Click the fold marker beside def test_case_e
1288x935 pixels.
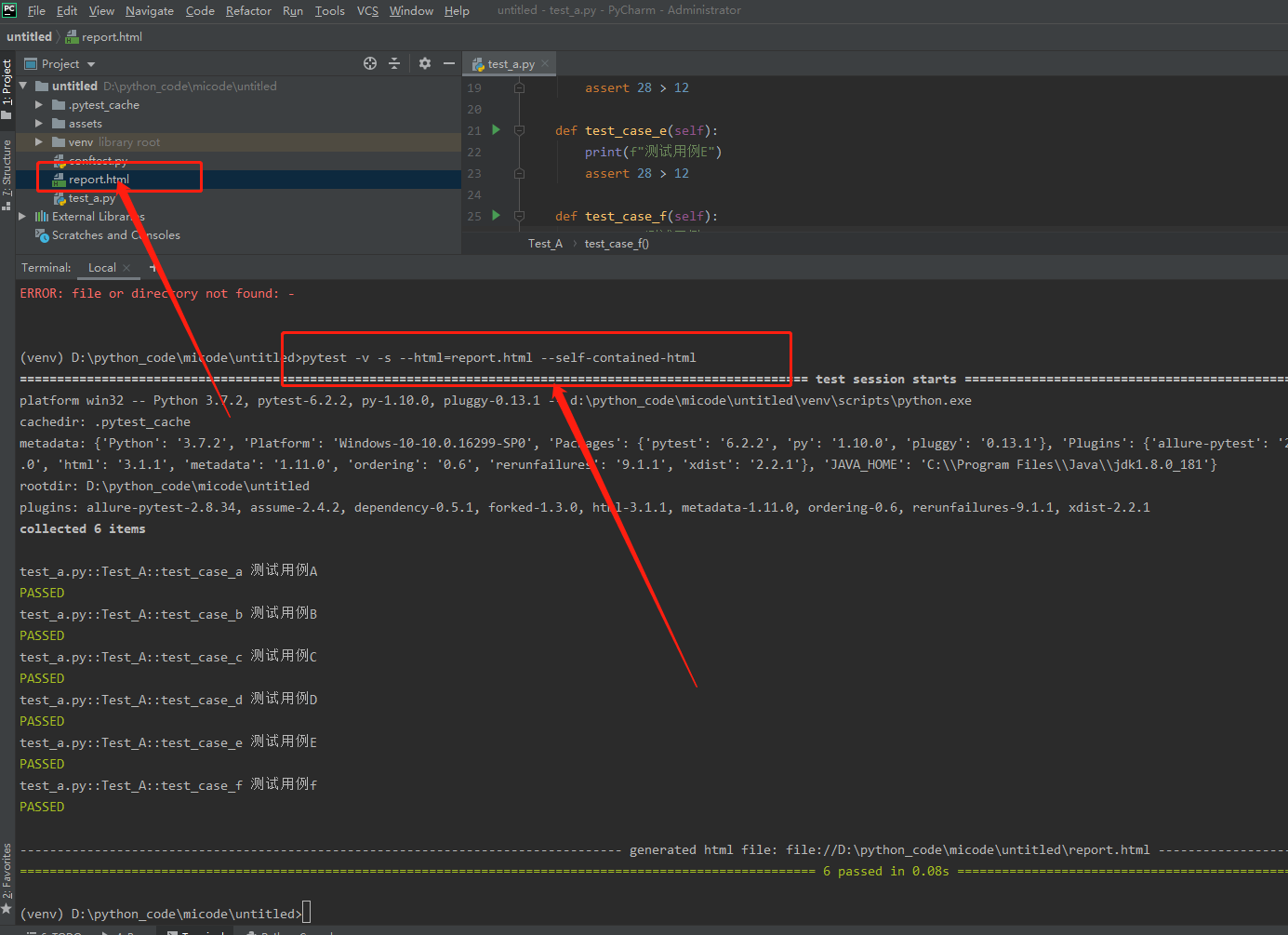coord(519,130)
